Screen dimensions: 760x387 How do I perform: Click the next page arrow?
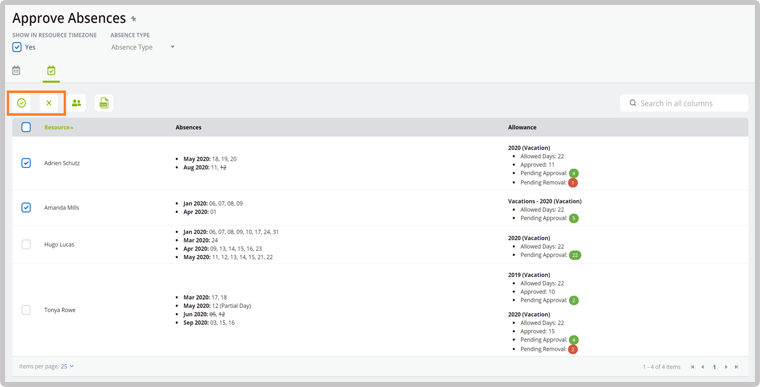(x=726, y=367)
